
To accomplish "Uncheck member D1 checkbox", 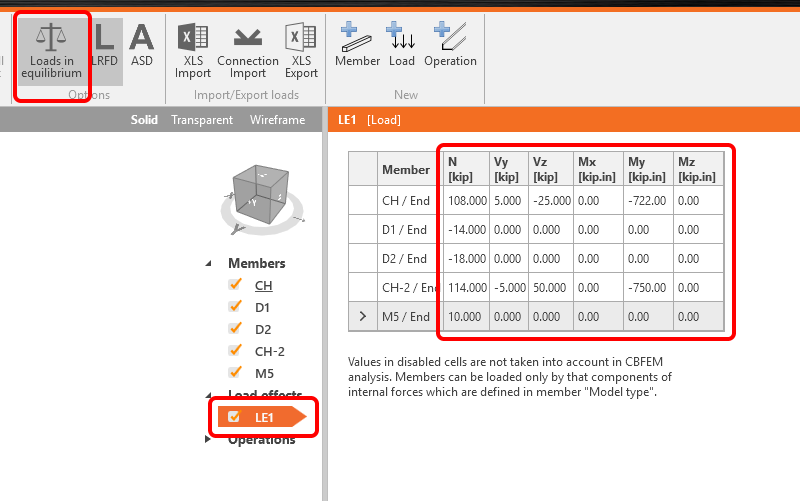I will tap(235, 307).
